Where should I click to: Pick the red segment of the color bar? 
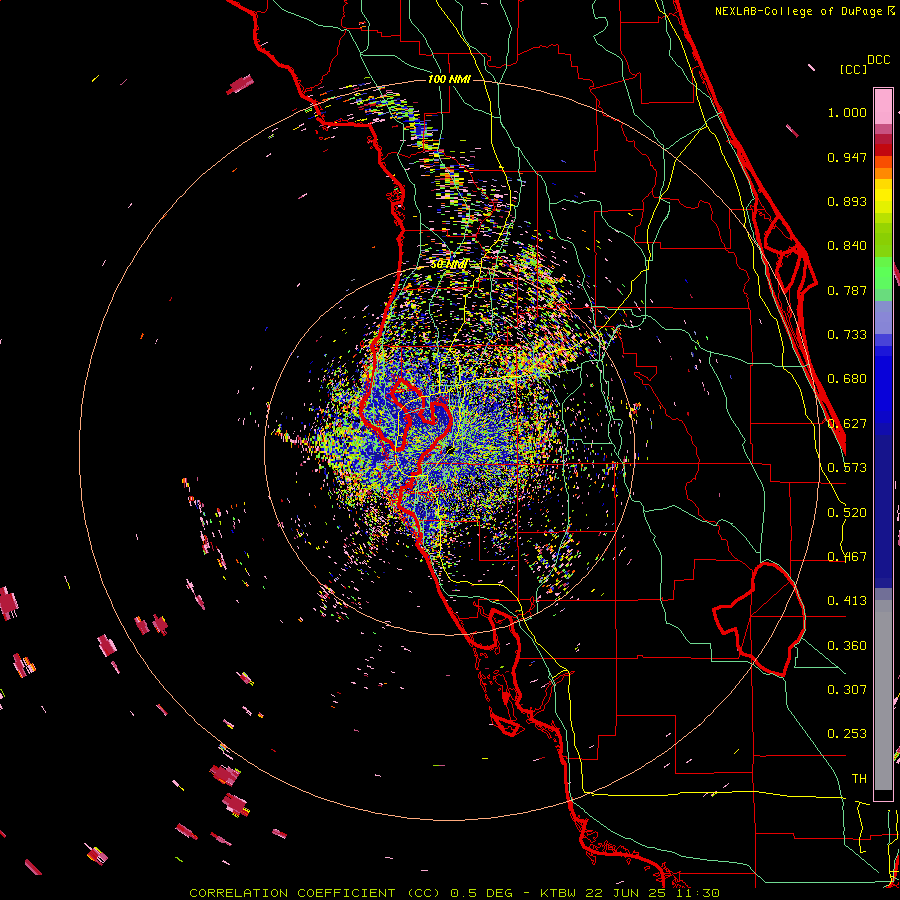883,150
